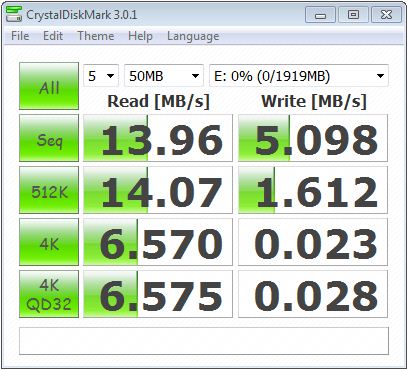Click the Read [MB/s] column header
The width and height of the screenshot is (407, 370).
pos(158,101)
